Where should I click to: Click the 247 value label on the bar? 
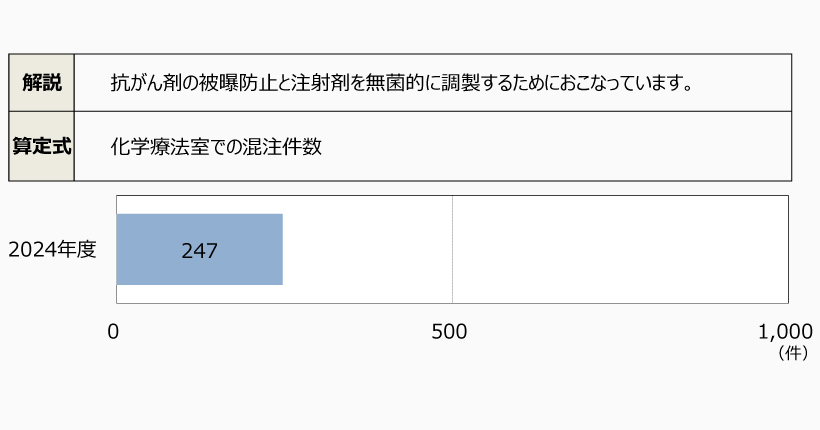click(x=200, y=251)
